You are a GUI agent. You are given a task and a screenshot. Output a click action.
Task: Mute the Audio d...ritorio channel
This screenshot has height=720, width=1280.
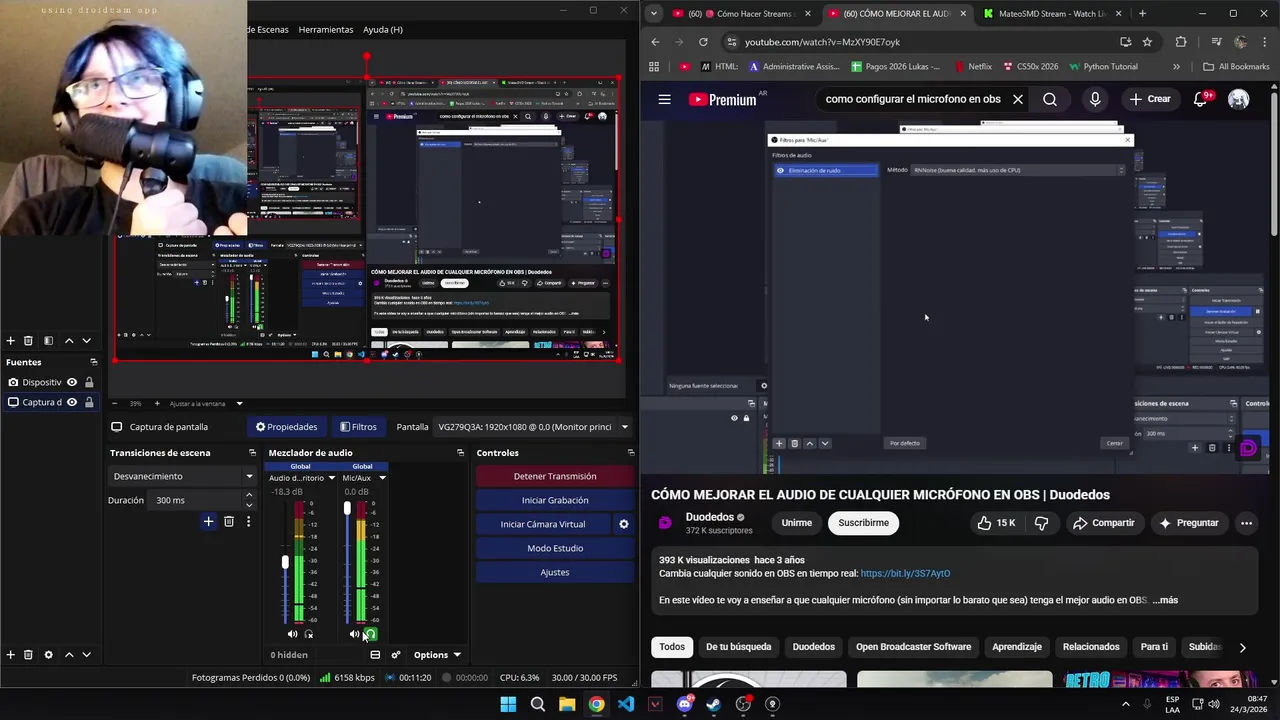[292, 634]
